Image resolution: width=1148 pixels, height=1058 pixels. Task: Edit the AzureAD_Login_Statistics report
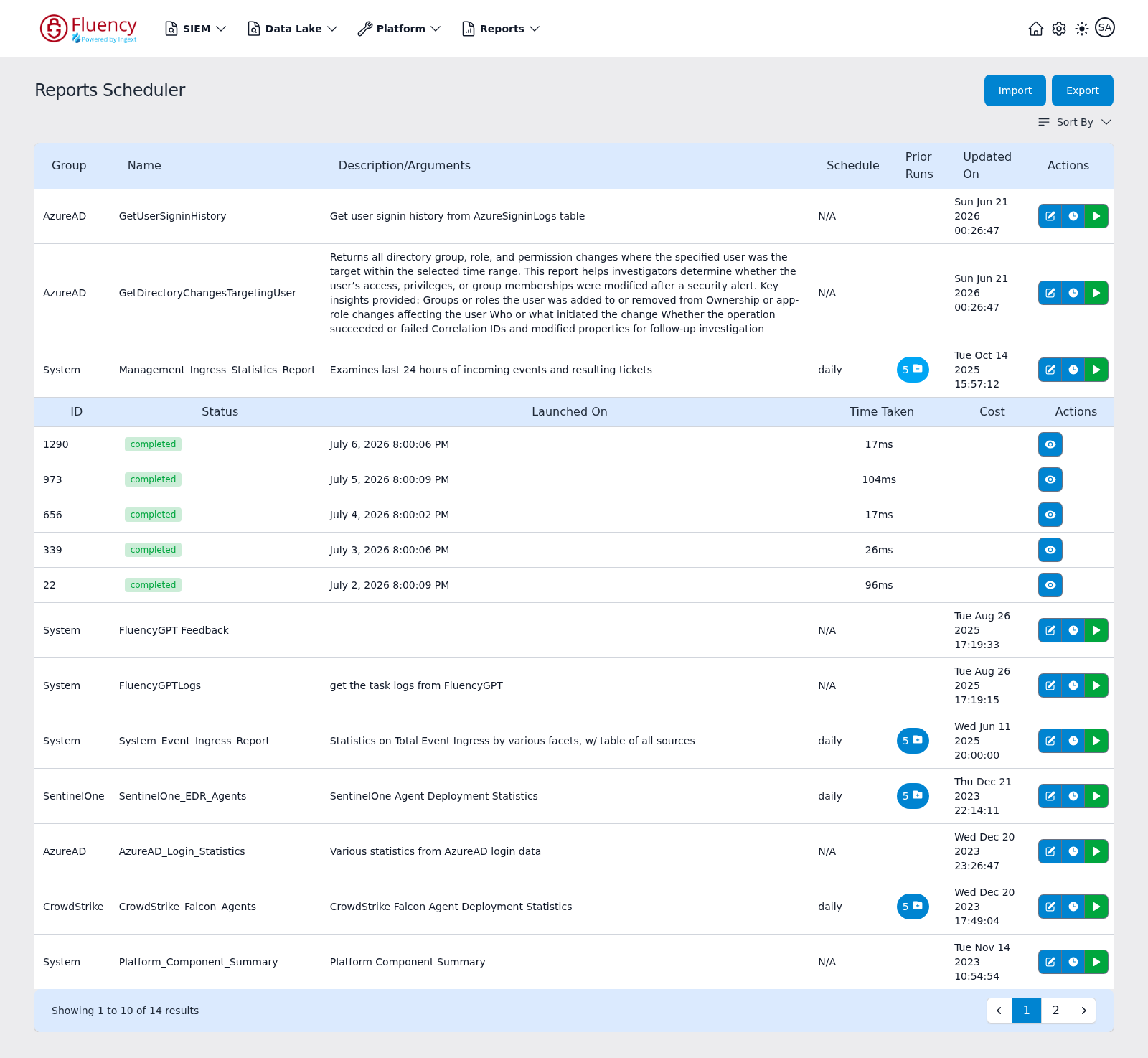pos(1050,851)
